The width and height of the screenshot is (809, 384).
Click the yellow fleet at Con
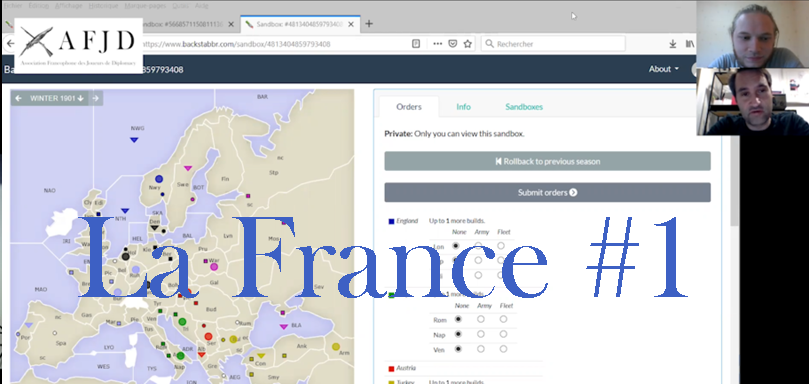tap(261, 356)
